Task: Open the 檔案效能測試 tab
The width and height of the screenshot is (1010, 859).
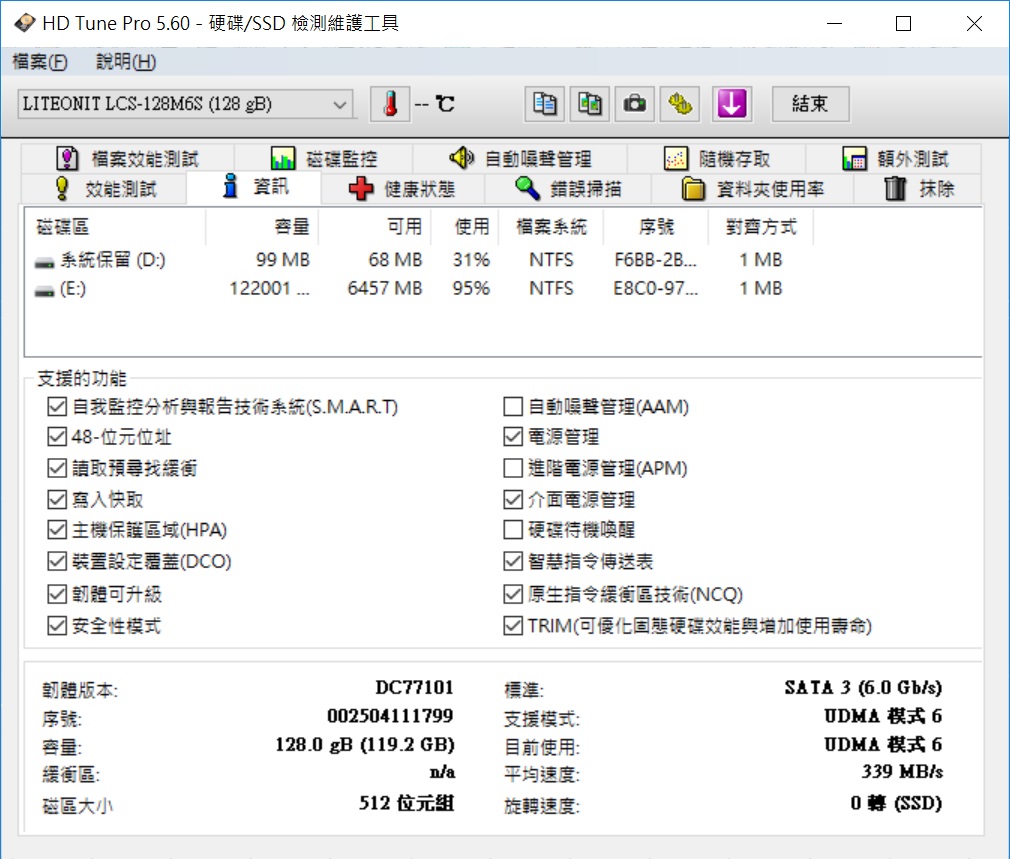Action: pyautogui.click(x=128, y=158)
